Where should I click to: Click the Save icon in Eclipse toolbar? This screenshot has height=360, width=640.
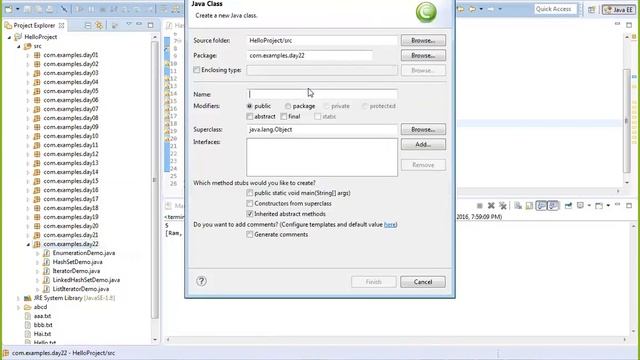(x=27, y=9)
